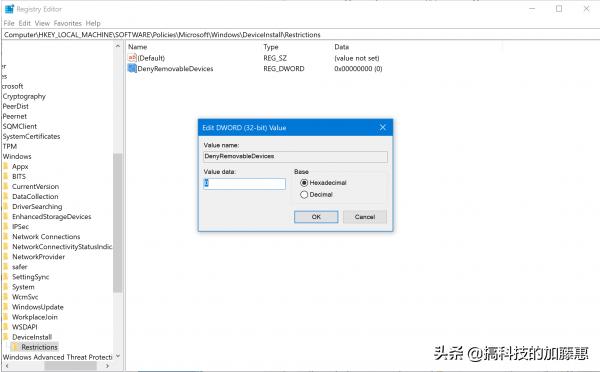Click the tree vertical scrollbar thumb
The height and width of the screenshot is (372, 600).
coord(118,223)
